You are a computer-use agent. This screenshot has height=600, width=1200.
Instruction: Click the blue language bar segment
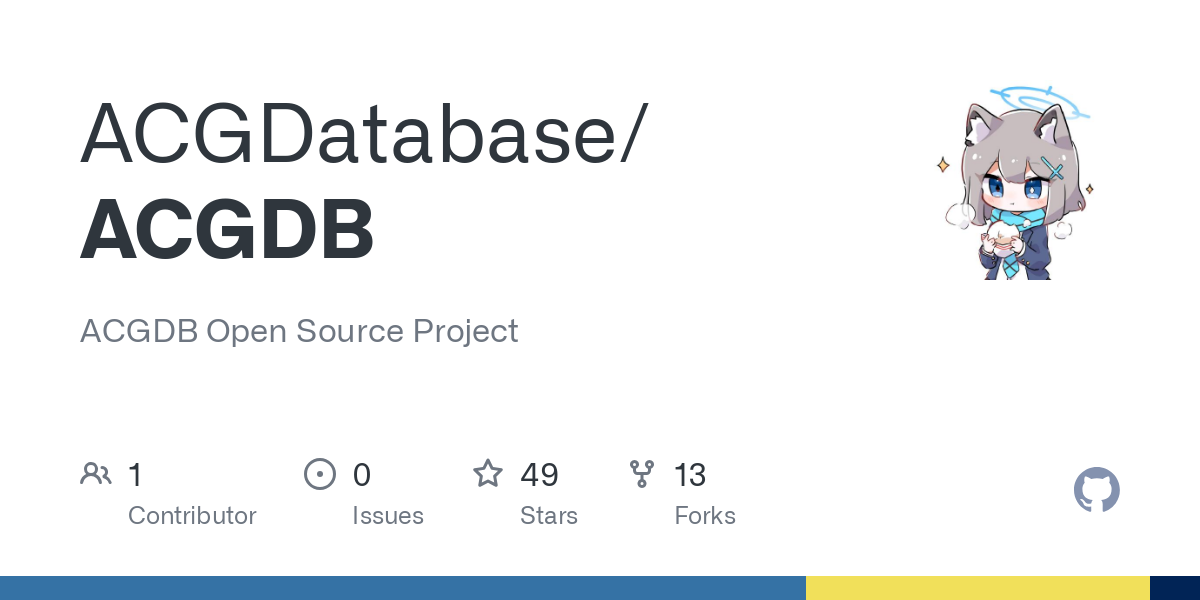tap(402, 588)
